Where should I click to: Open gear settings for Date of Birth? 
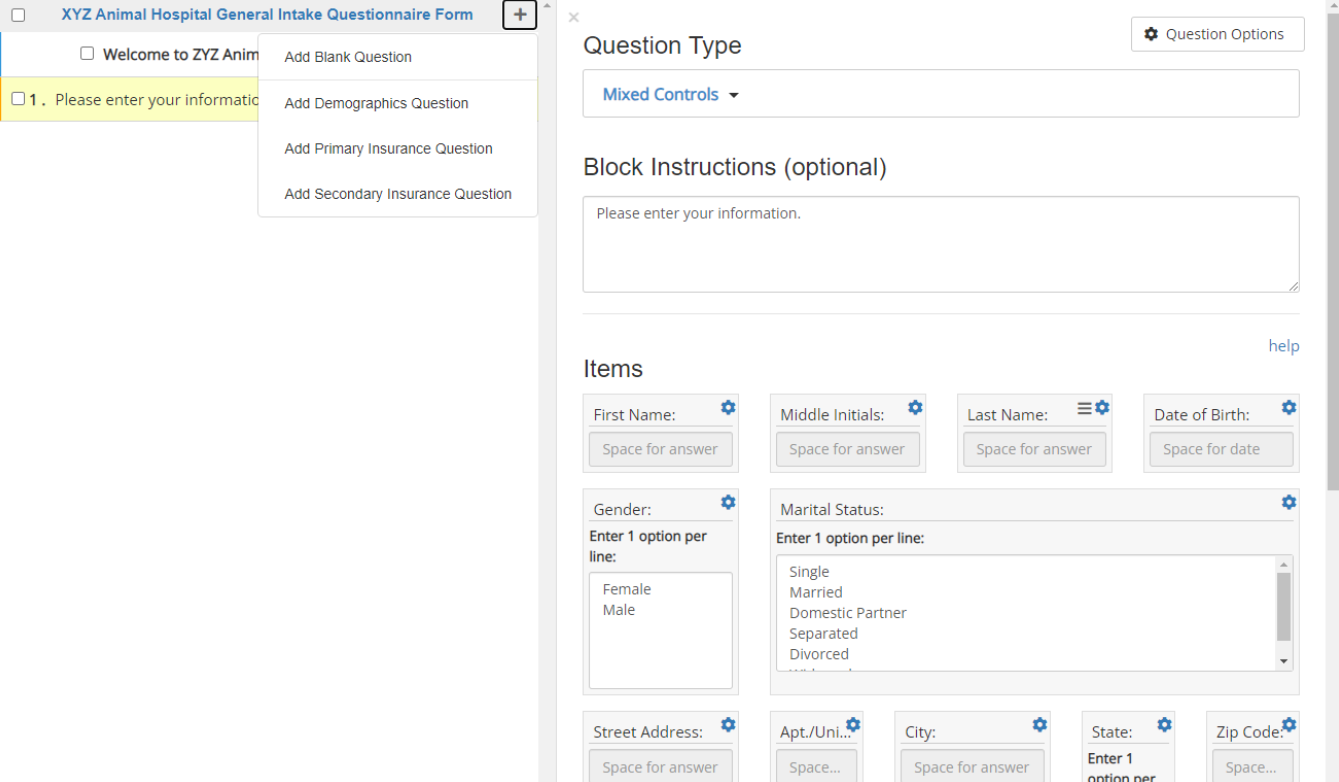tap(1289, 408)
